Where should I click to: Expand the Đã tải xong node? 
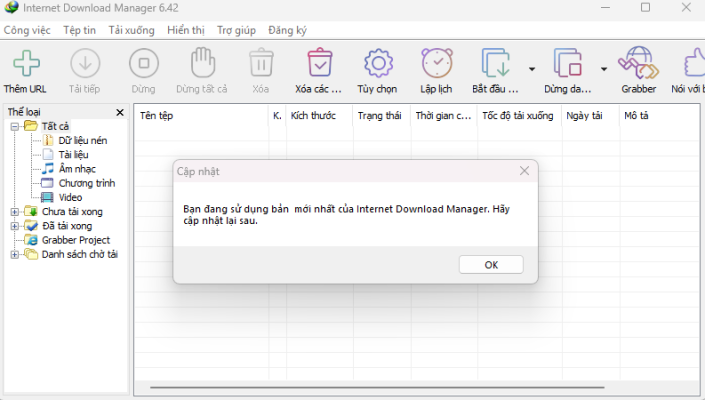click(x=14, y=226)
